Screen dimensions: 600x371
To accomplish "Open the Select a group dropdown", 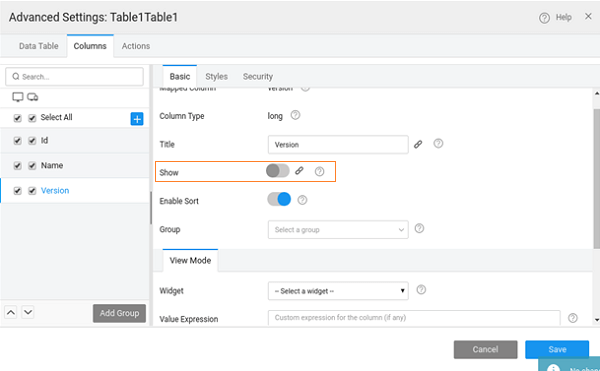I will [338, 229].
